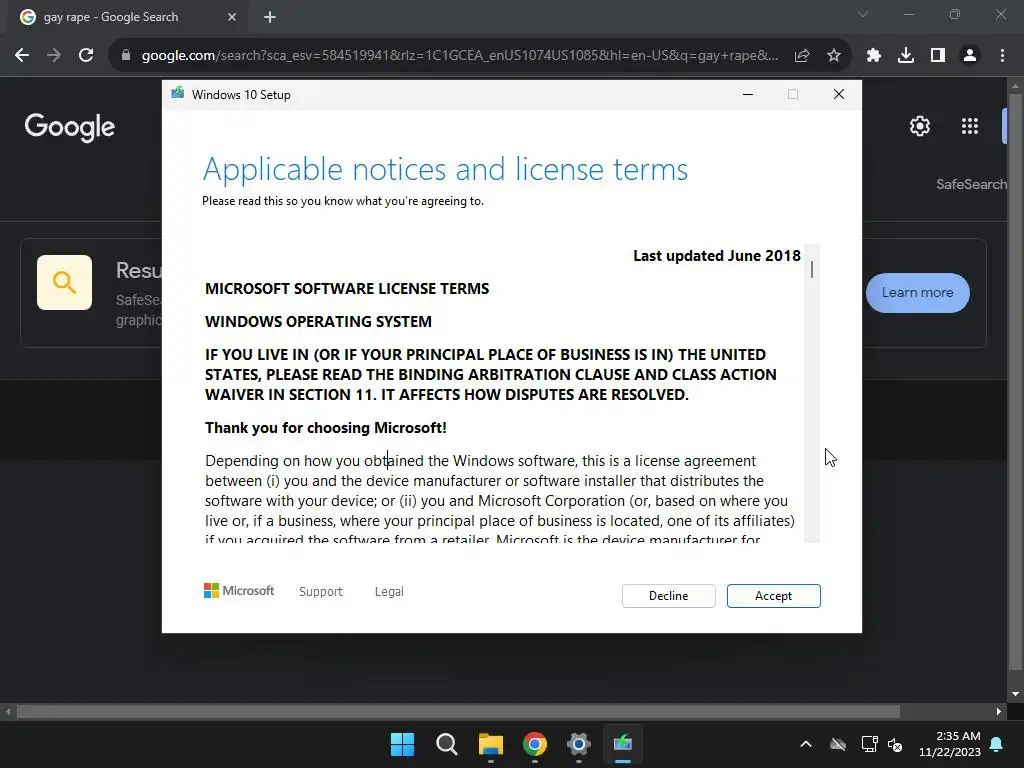Open Chrome from the taskbar
The image size is (1024, 768).
click(535, 744)
